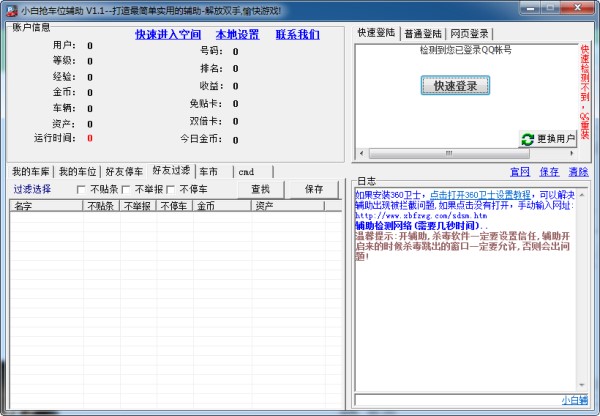
Task: Enable the 不贴条 checkbox
Action: 81,189
